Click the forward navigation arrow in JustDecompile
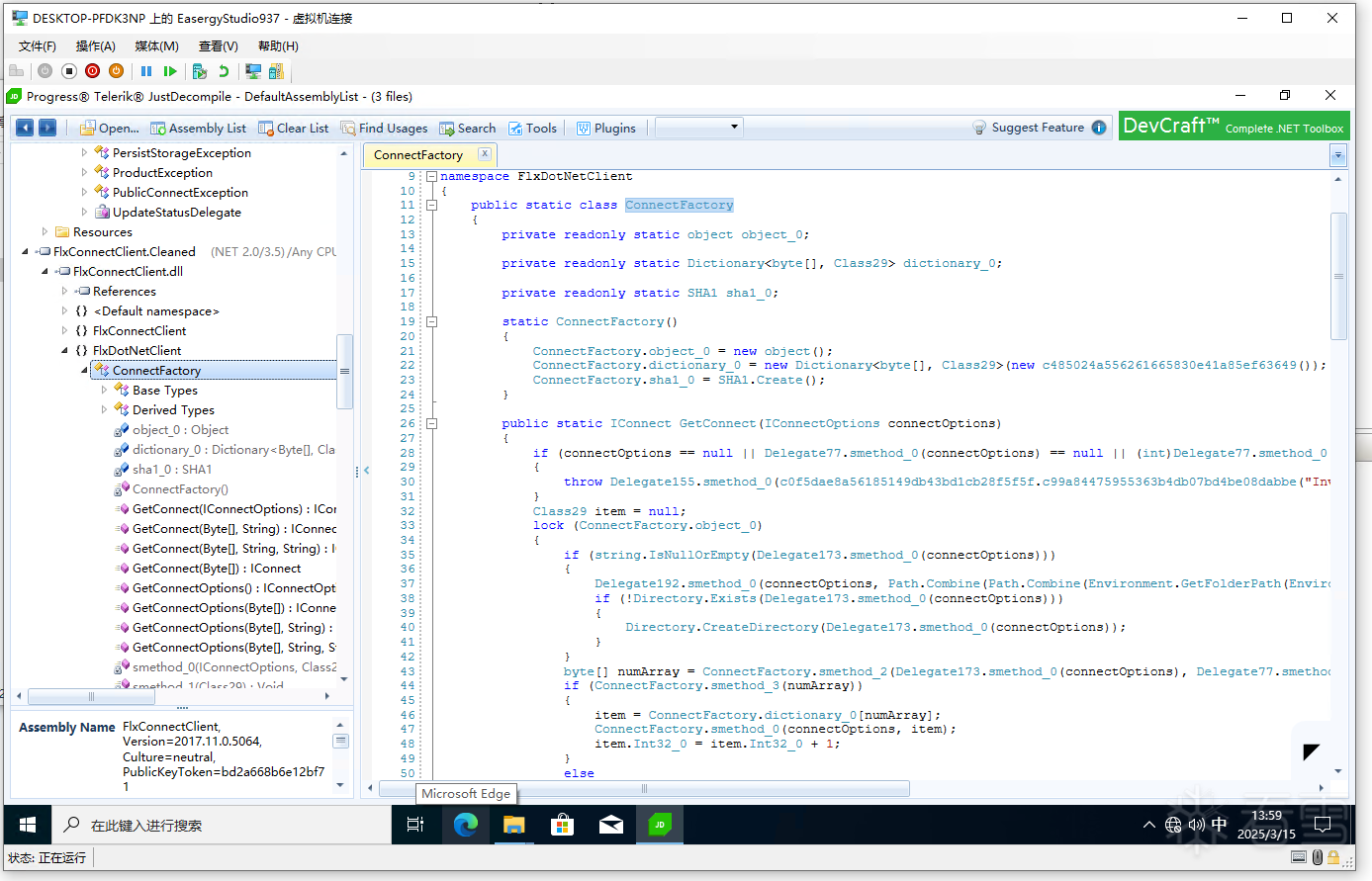 (x=47, y=128)
